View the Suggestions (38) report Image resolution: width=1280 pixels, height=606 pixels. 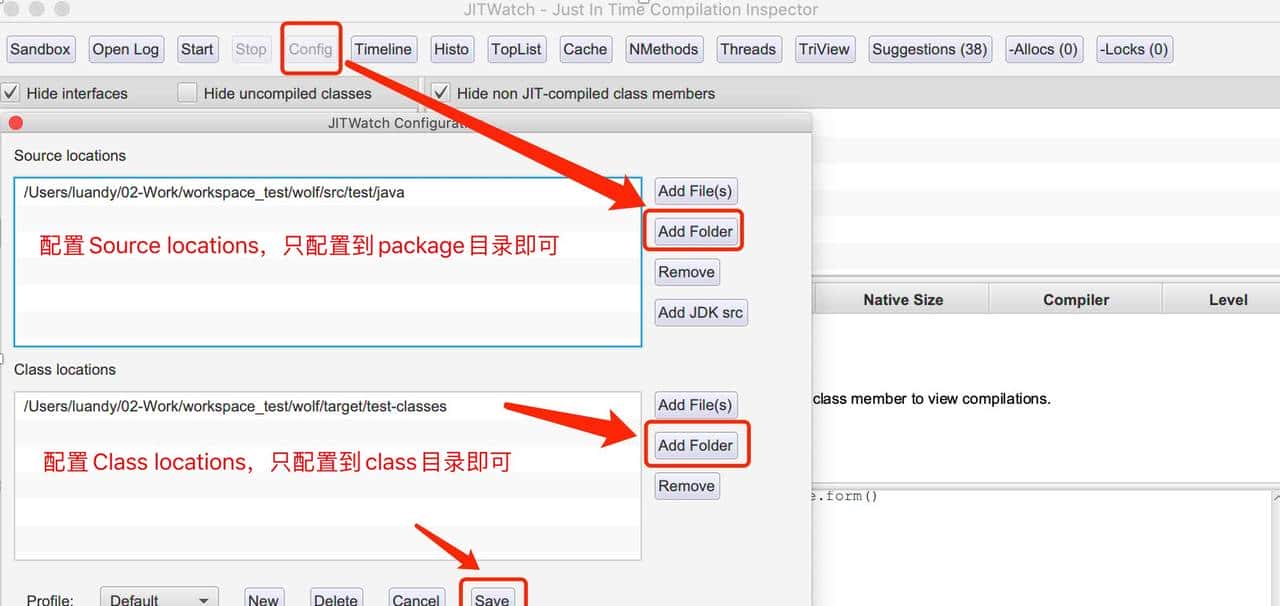(x=930, y=48)
